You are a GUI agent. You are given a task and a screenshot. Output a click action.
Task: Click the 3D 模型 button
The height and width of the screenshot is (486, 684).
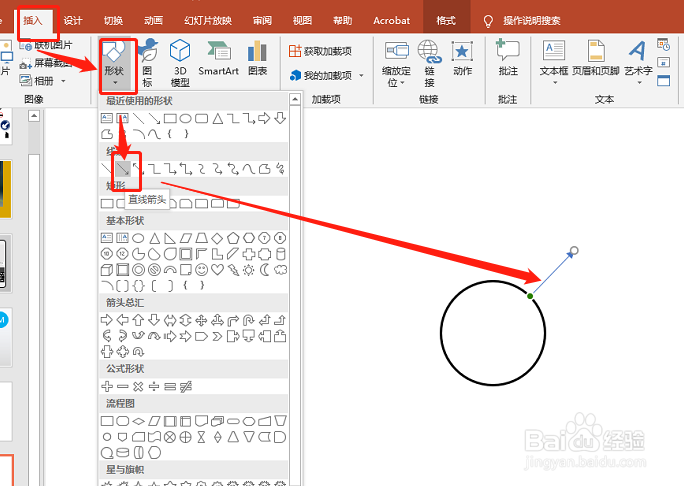coord(180,63)
